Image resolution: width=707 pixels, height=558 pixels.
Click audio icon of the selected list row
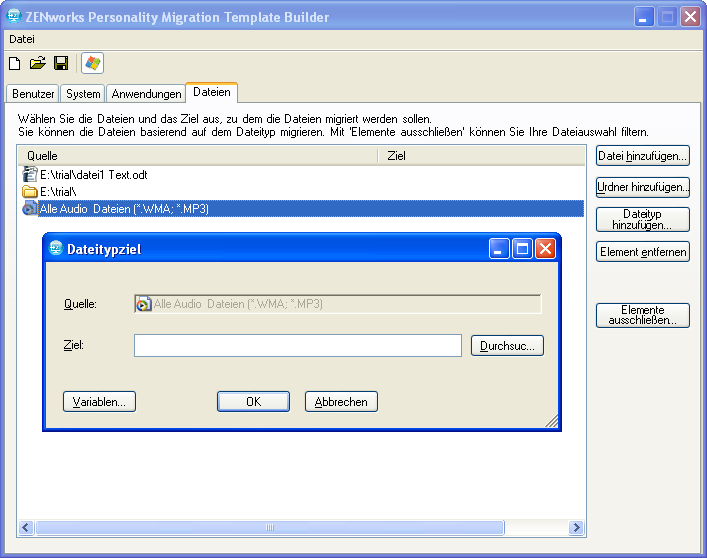pos(30,209)
